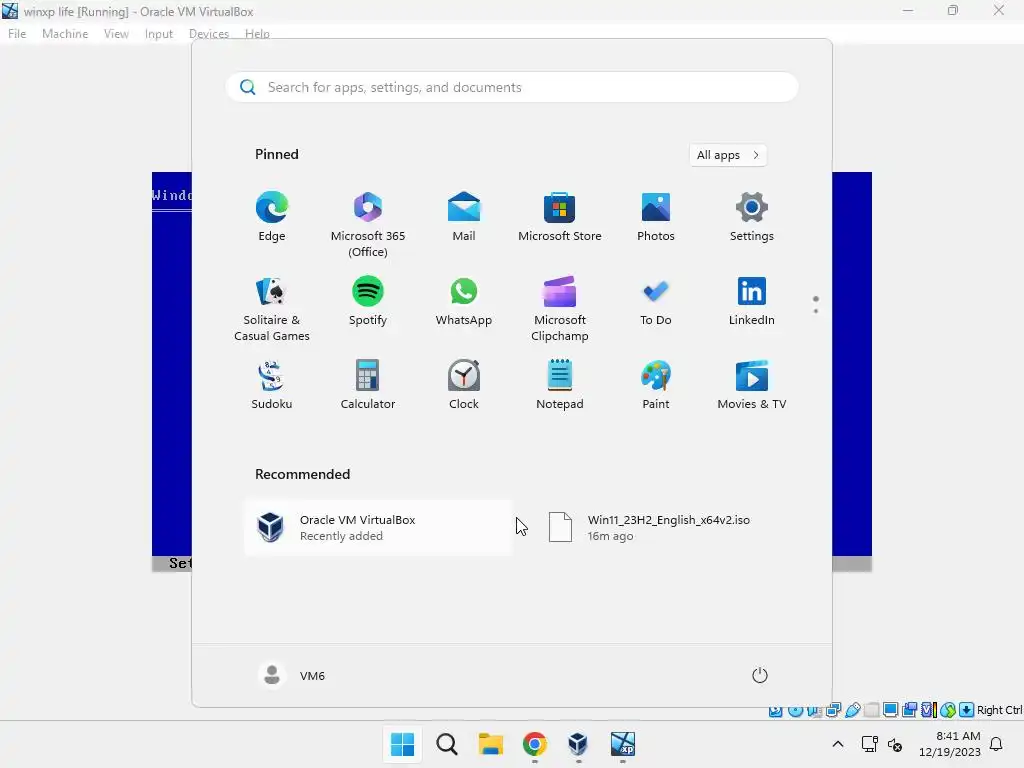
Task: Click VirtualBox optical disk status icon
Action: [x=795, y=710]
